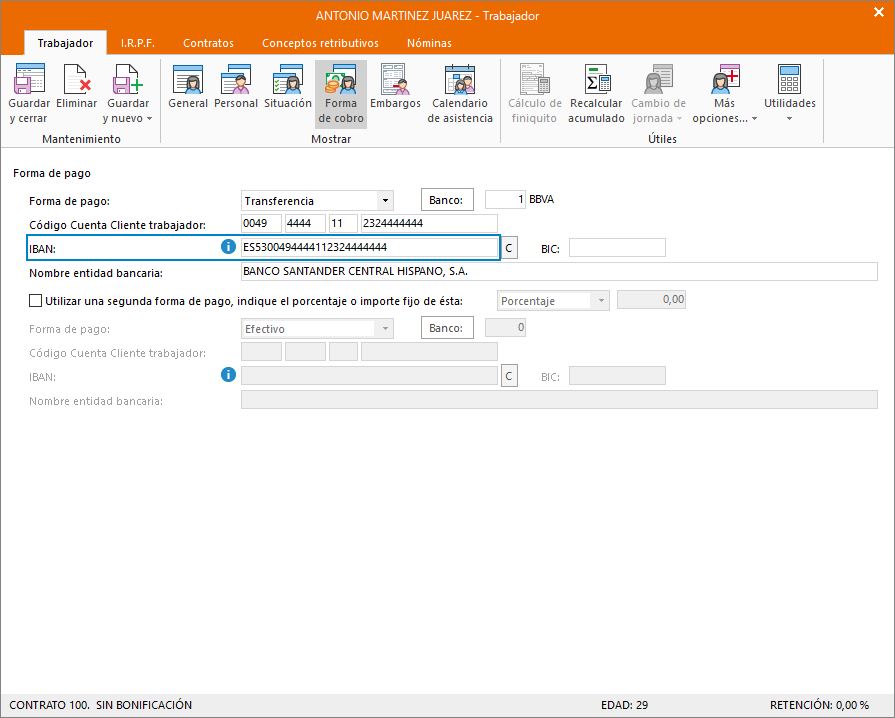
Task: Click the second bank code field showing 0
Action: point(505,328)
